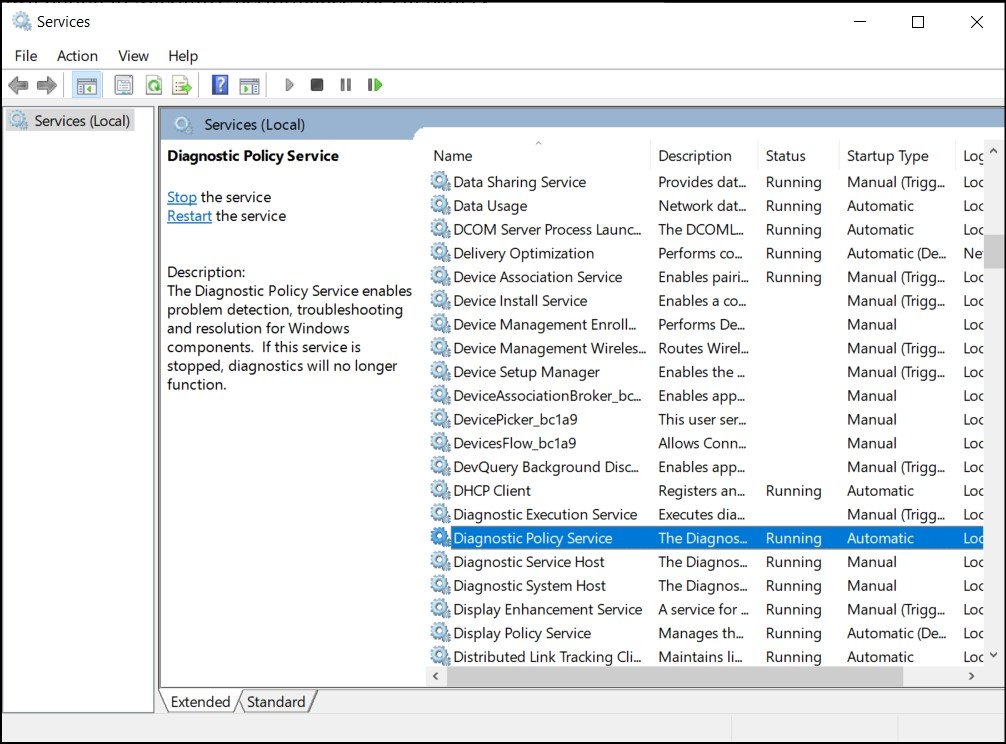Image resolution: width=1006 pixels, height=744 pixels.
Task: Click the Back arrow in toolbar
Action: (x=18, y=85)
